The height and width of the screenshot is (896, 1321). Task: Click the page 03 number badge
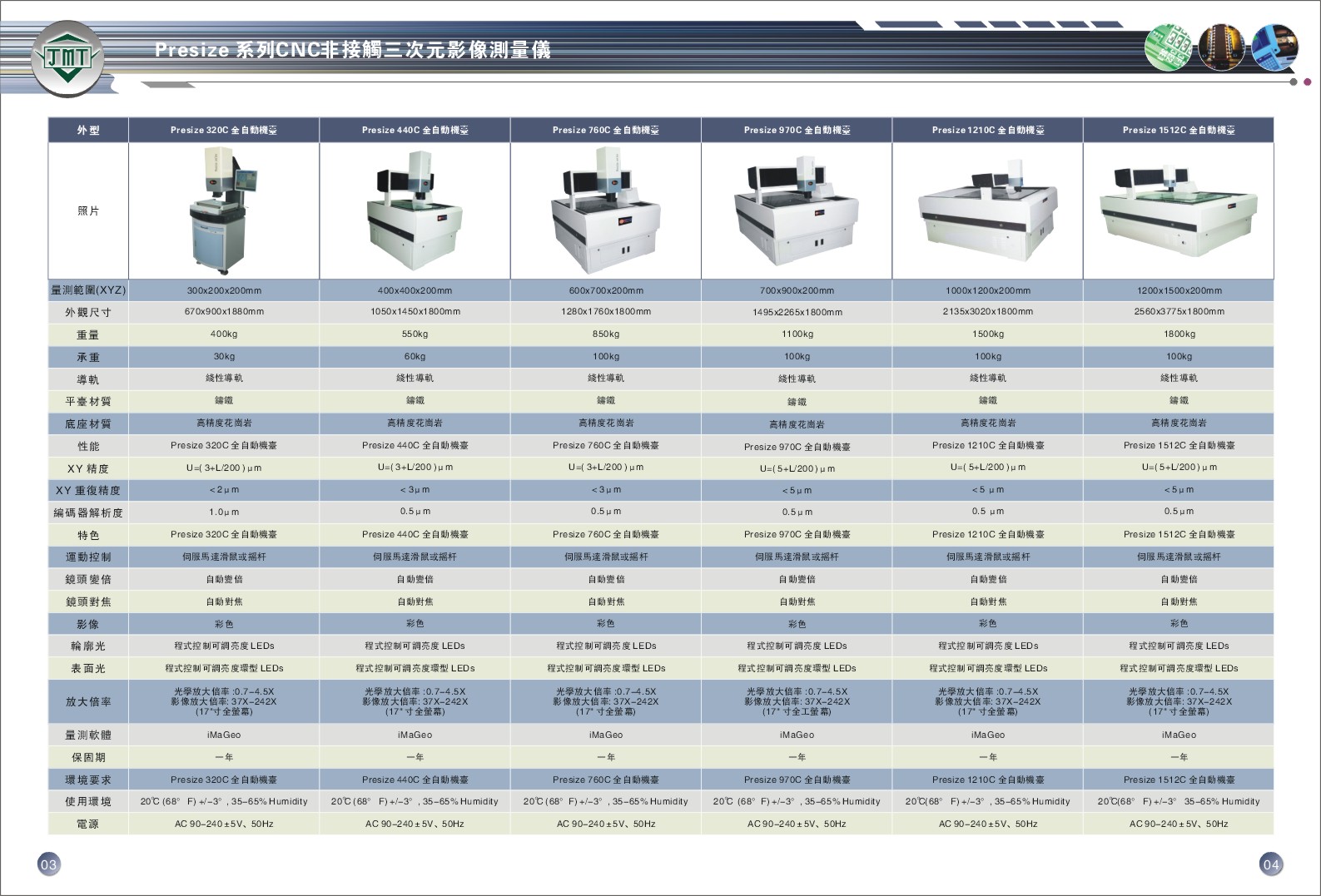click(x=48, y=864)
